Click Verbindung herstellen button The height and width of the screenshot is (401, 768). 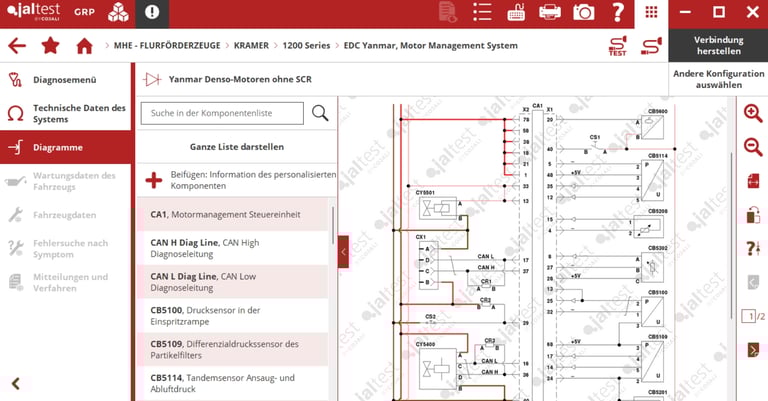click(718, 46)
